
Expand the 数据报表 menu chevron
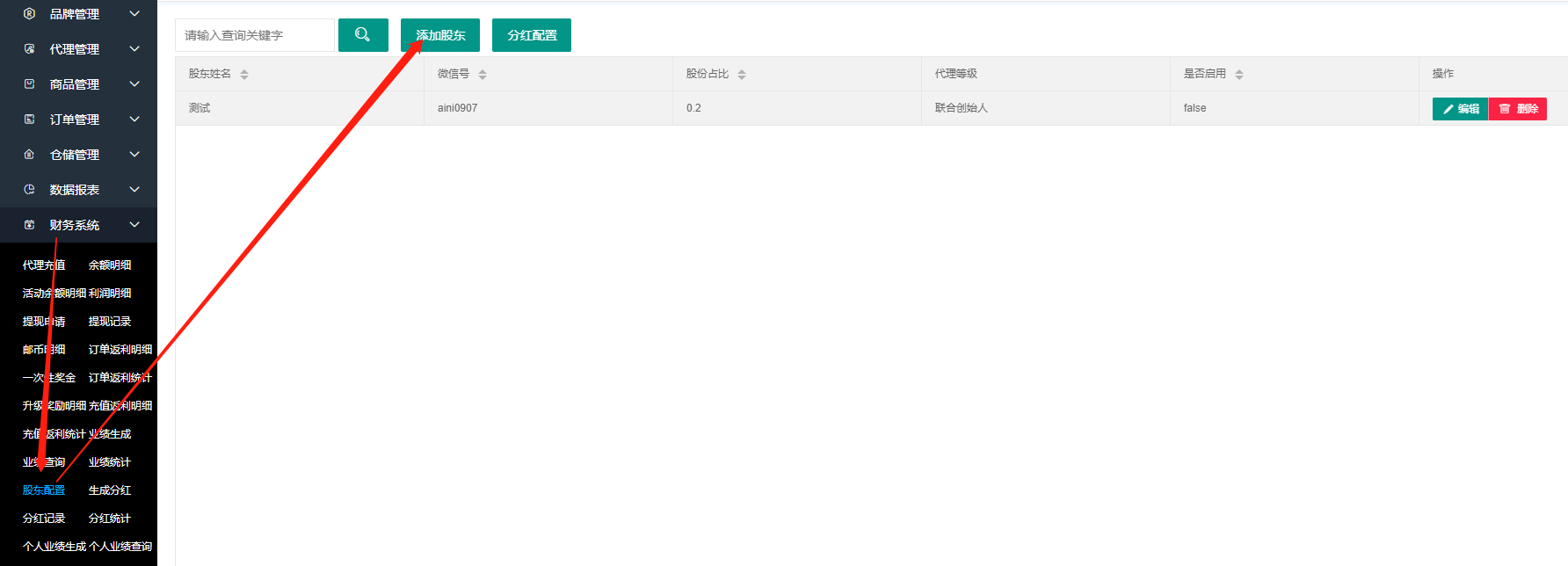pos(134,190)
